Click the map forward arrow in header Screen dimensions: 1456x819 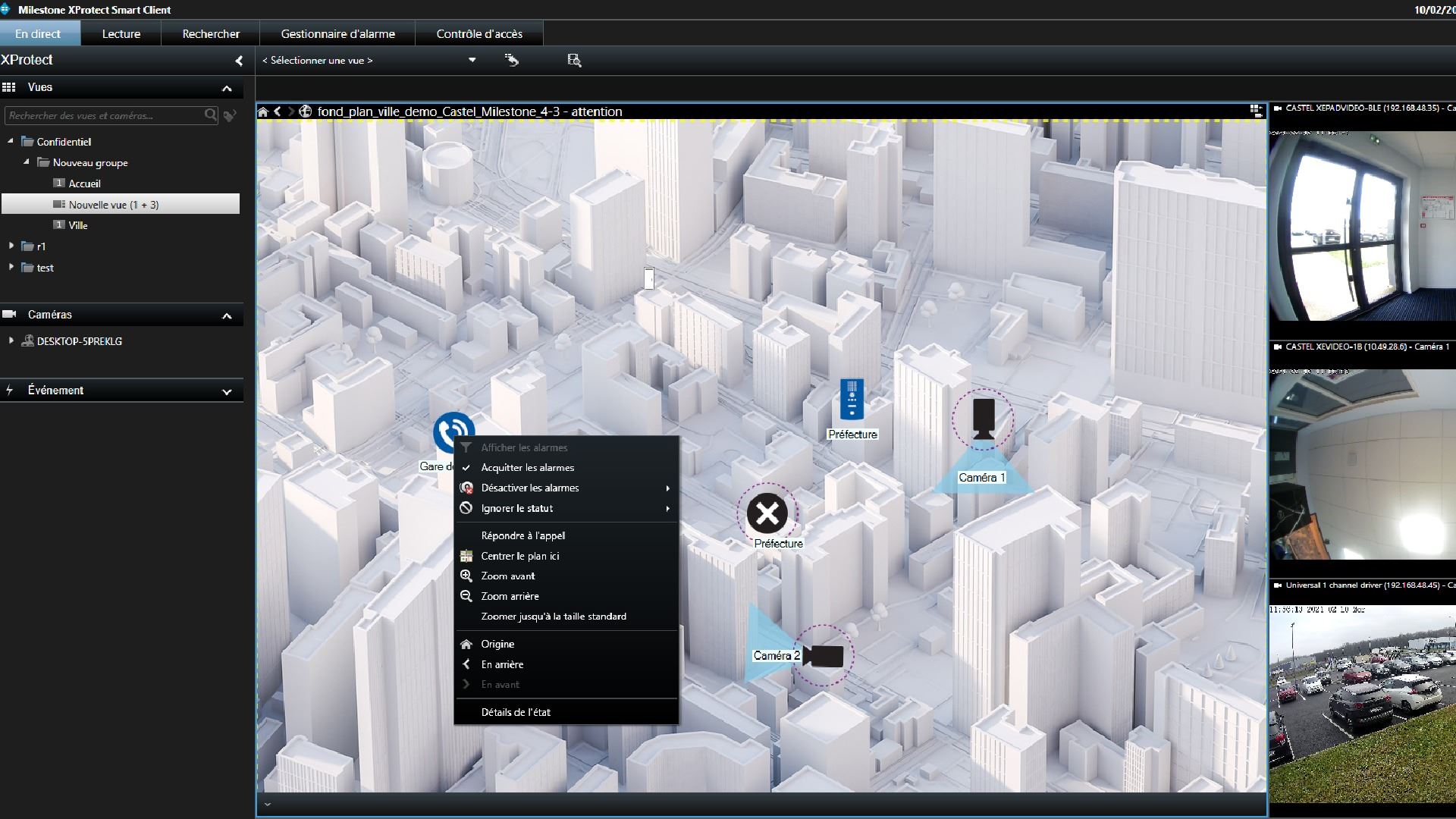coord(291,111)
